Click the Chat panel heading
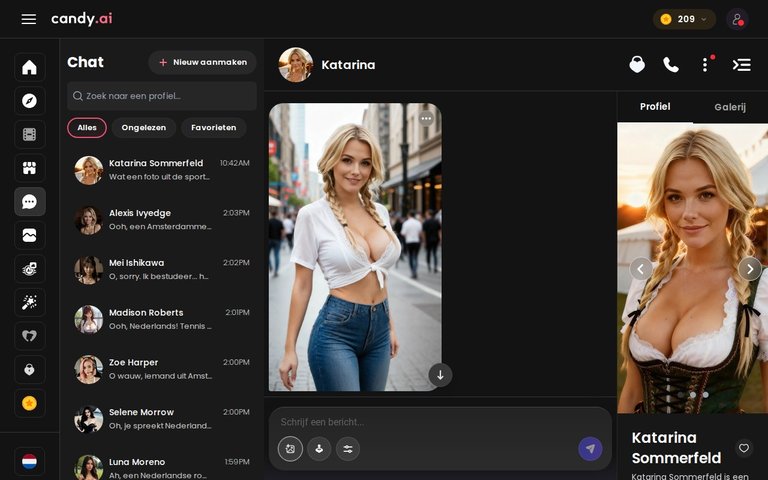Viewport: 768px width, 480px height. point(85,62)
